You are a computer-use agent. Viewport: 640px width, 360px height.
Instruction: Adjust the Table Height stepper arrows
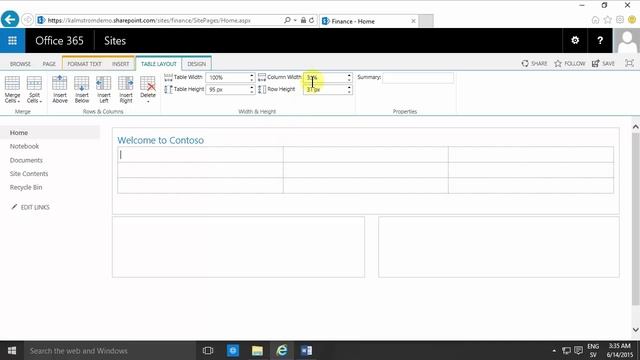click(252, 89)
